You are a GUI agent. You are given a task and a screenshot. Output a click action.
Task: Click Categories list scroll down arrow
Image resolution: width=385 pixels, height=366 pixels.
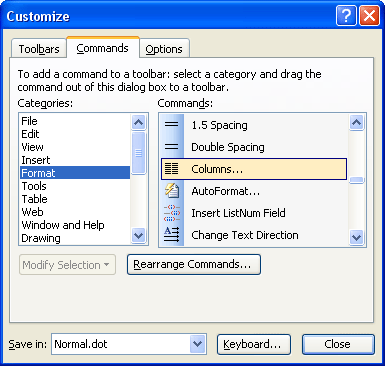click(138, 236)
